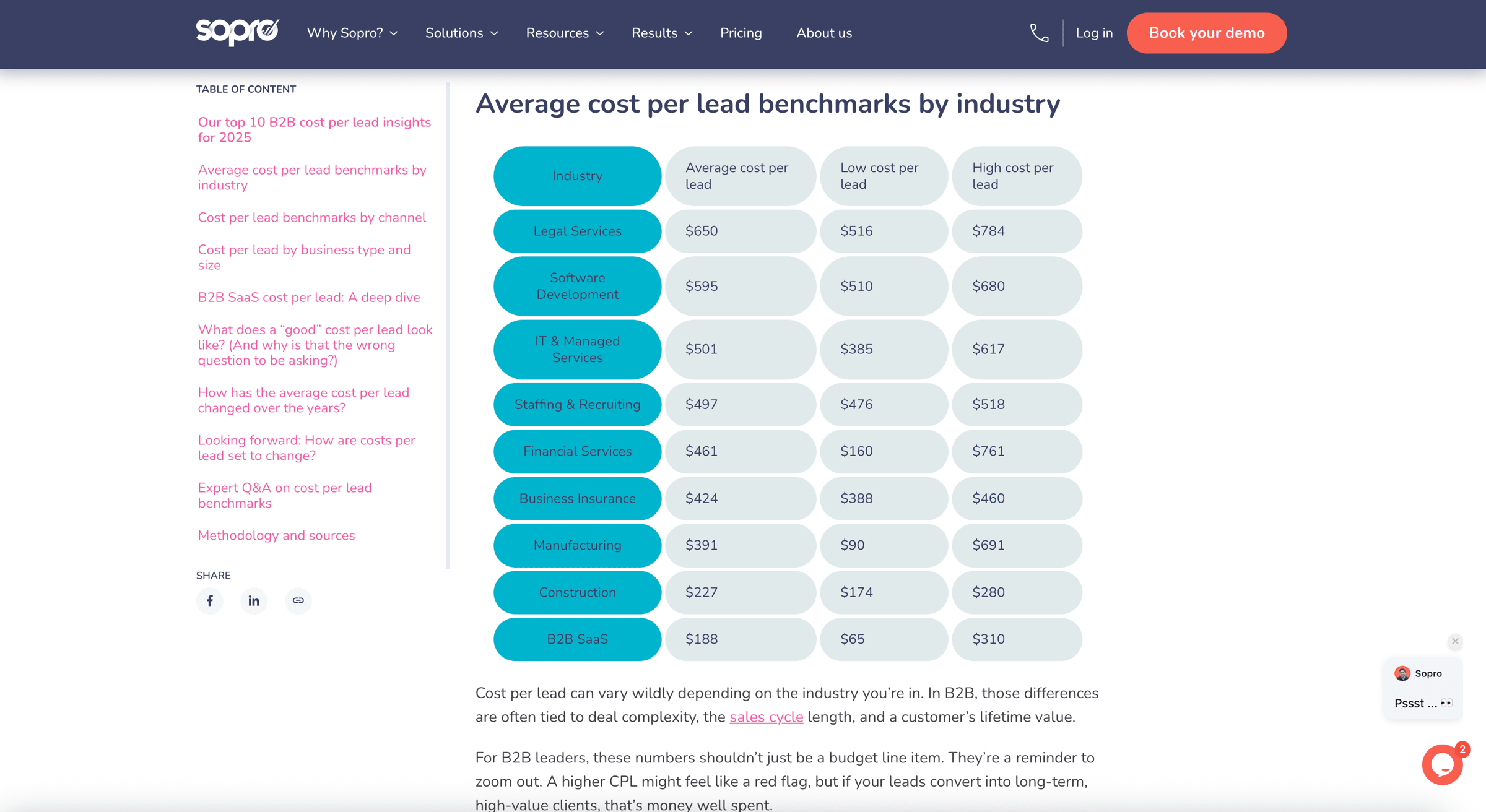Screen dimensions: 1486x812
Task: Copy the page link via the chain icon
Action: tap(298, 600)
